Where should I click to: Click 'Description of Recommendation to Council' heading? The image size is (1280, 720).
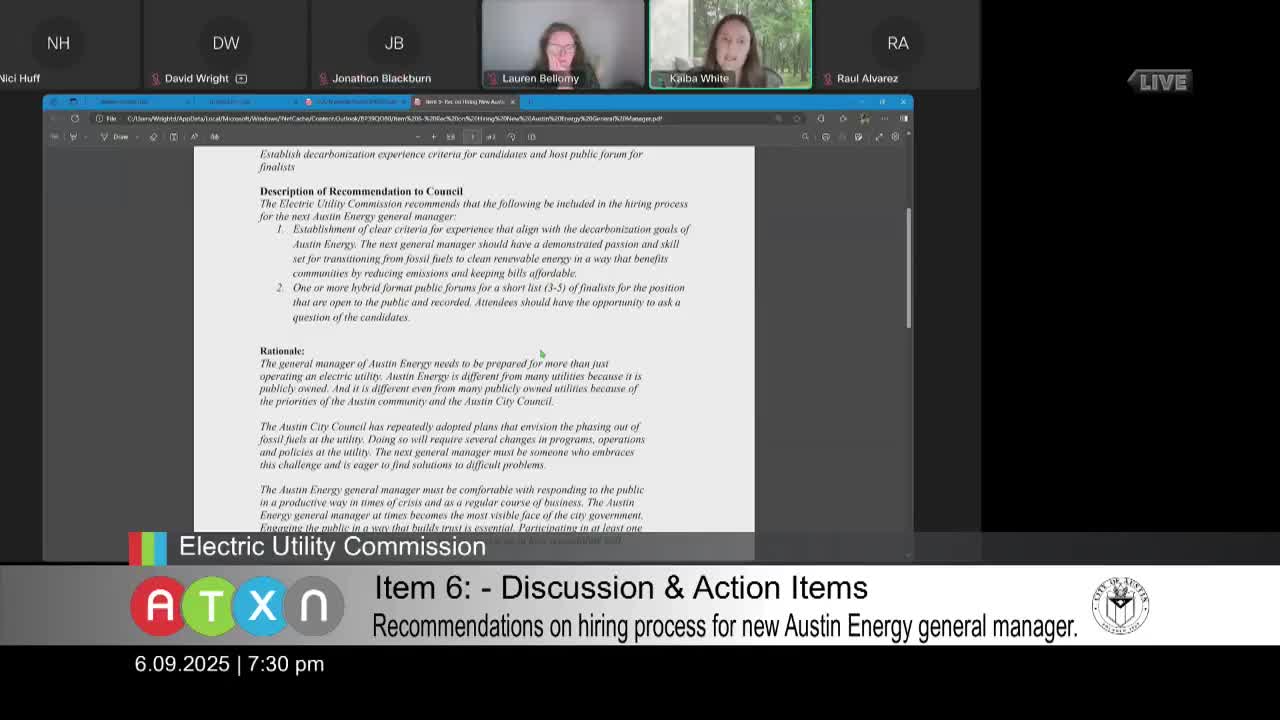[x=361, y=191]
